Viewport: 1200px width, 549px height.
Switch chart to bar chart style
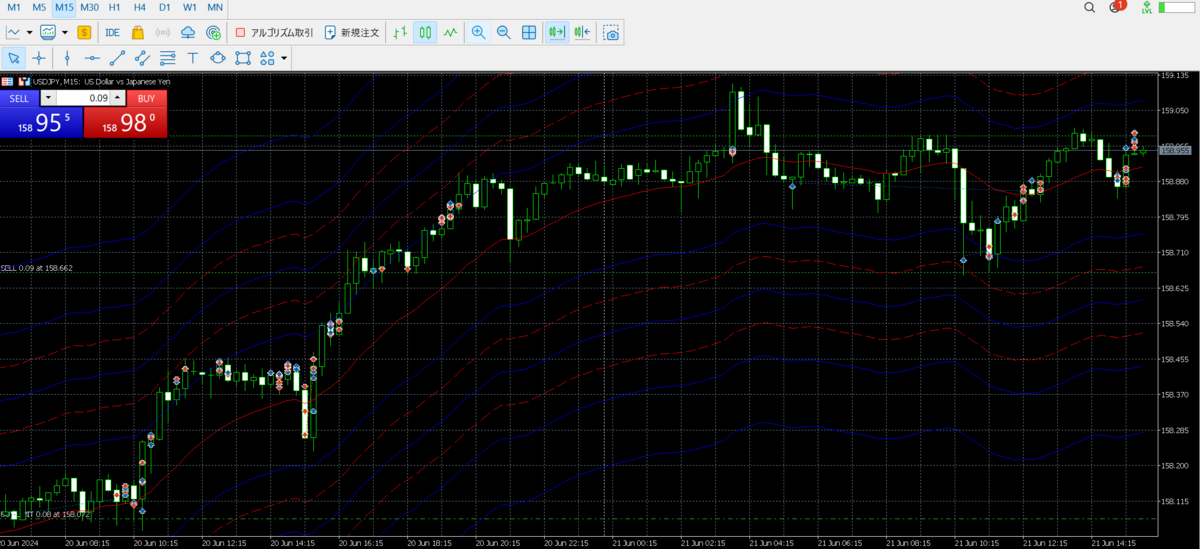coord(401,32)
